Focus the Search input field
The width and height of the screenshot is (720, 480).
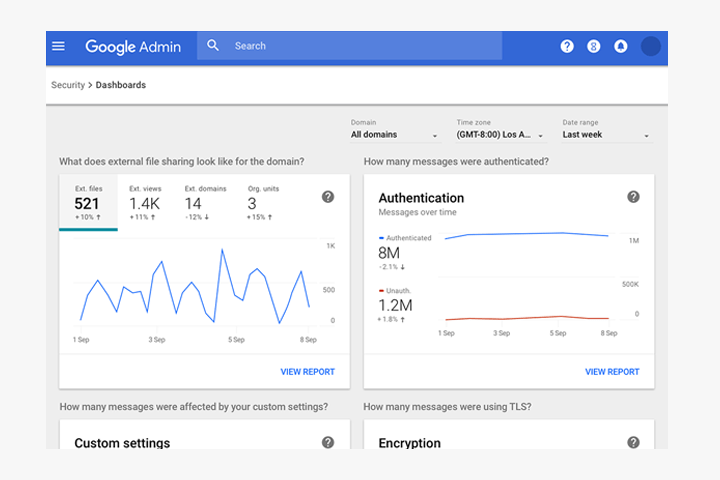349,45
